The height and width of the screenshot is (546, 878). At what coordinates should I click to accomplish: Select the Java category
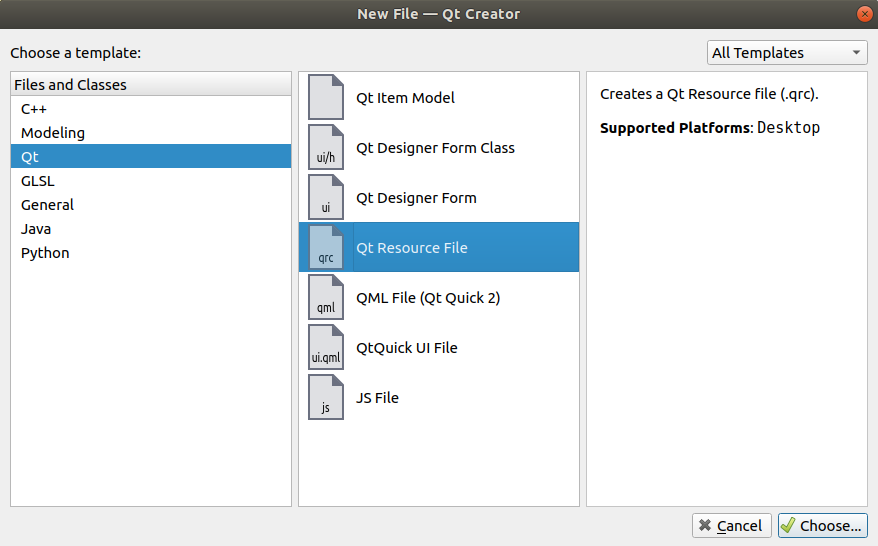click(151, 229)
